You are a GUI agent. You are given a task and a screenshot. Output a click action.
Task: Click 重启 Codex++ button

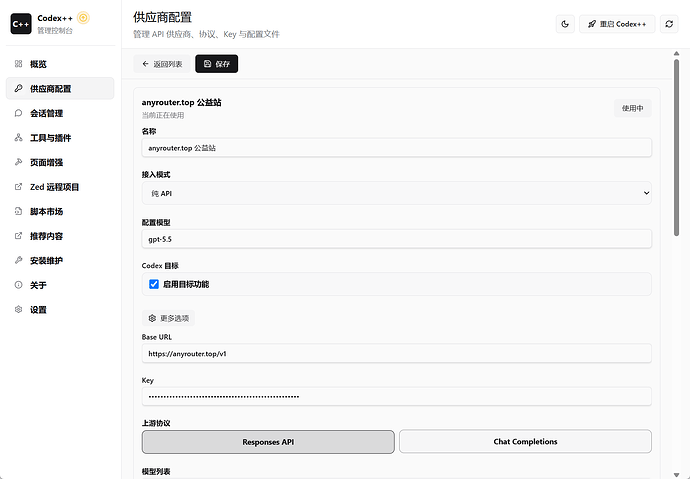(617, 24)
